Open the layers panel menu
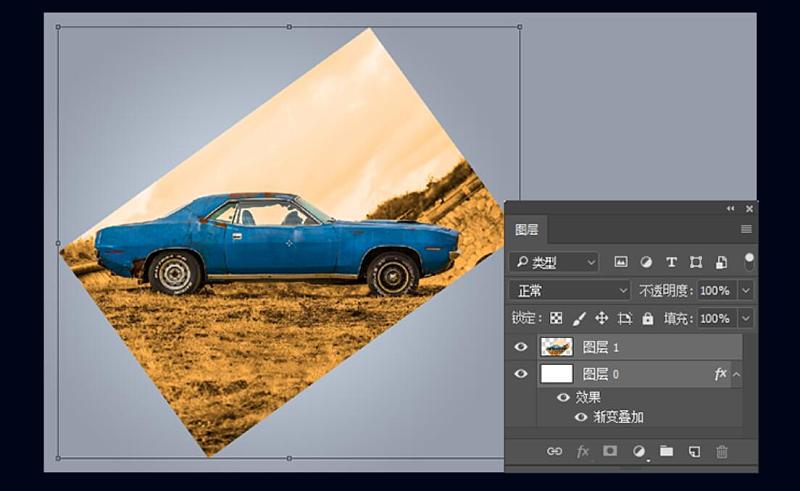 (746, 229)
